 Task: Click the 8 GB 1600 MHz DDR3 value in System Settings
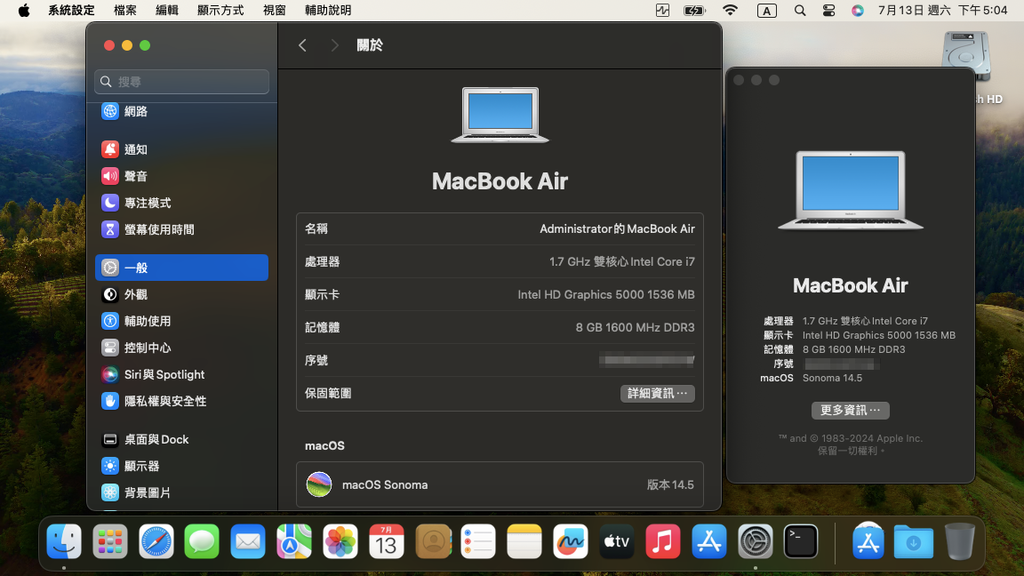635,327
